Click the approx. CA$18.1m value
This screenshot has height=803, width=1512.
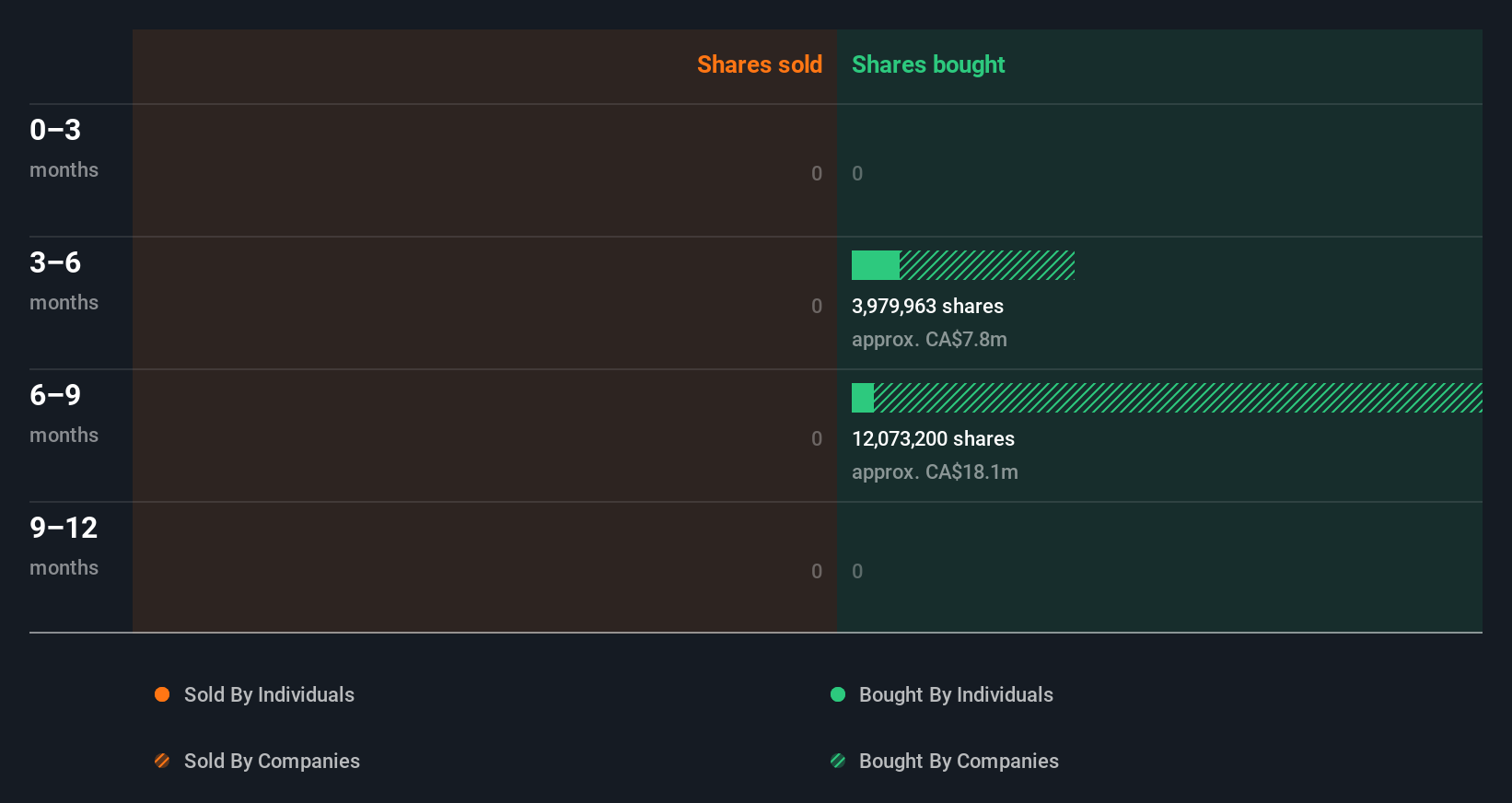tap(935, 471)
